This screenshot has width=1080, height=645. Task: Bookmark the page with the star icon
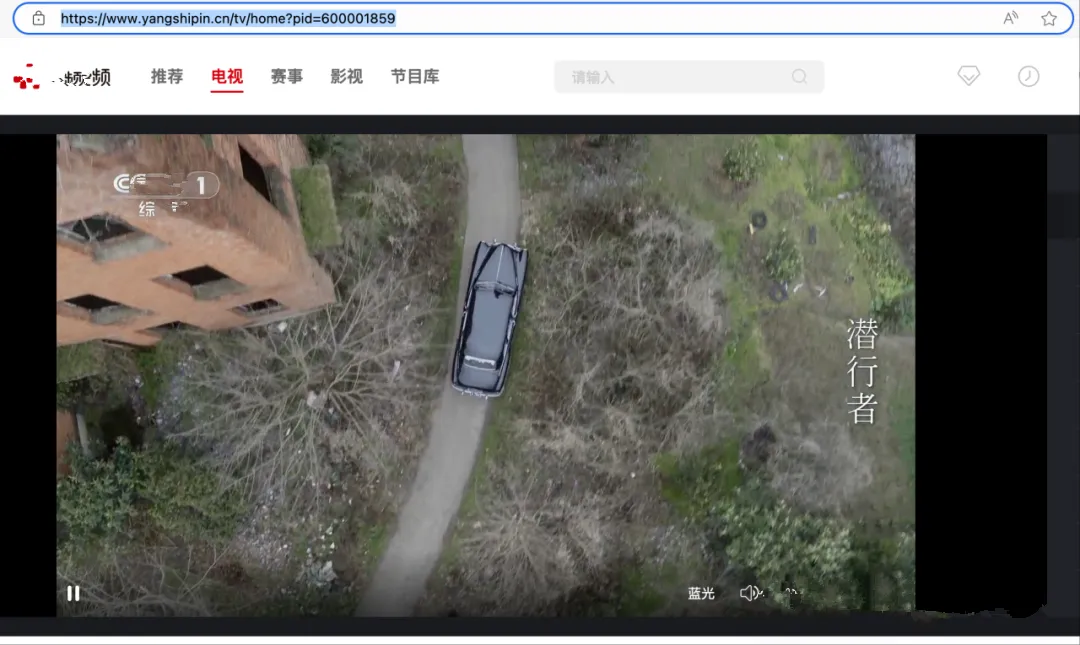tap(1048, 19)
